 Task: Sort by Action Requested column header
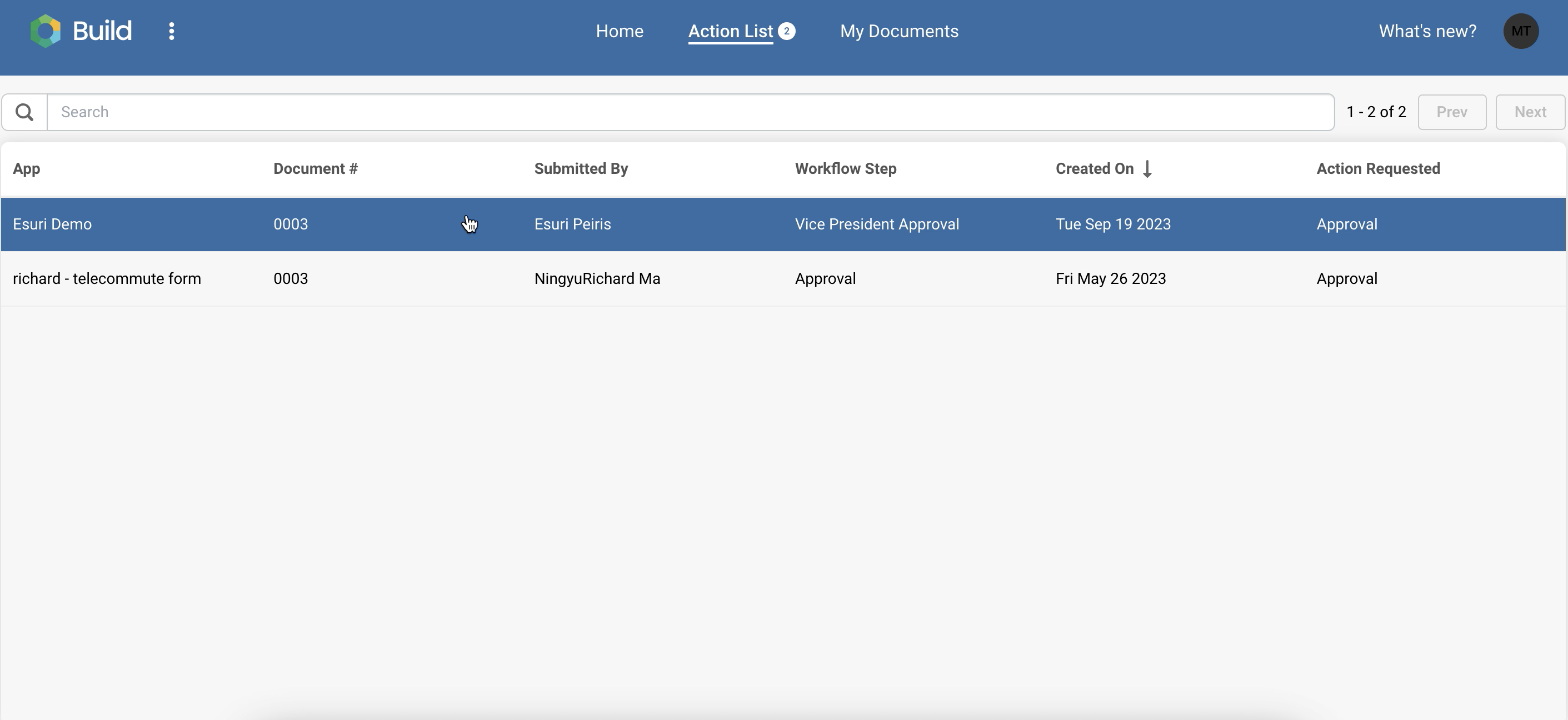1378,168
